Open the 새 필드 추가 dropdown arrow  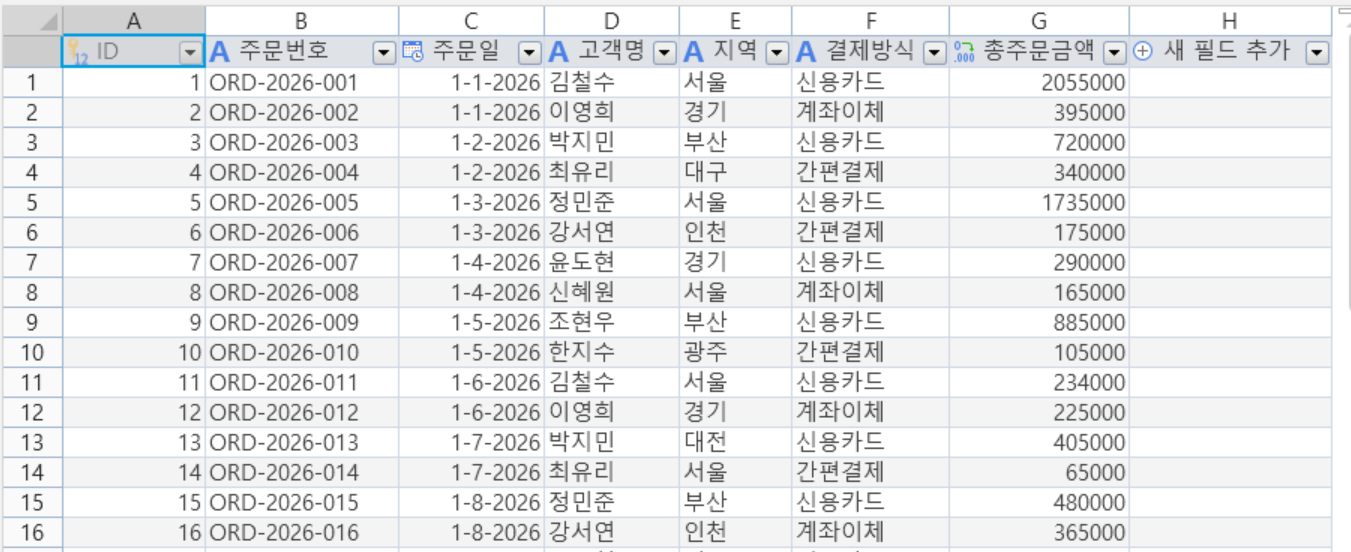coord(1317,53)
